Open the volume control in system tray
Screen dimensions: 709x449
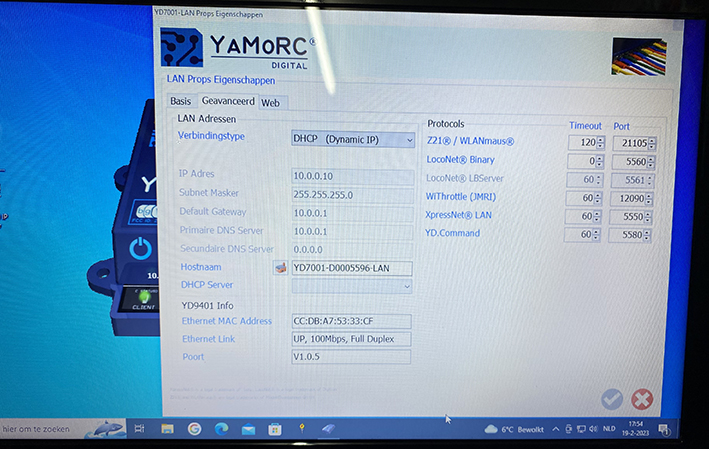593,429
